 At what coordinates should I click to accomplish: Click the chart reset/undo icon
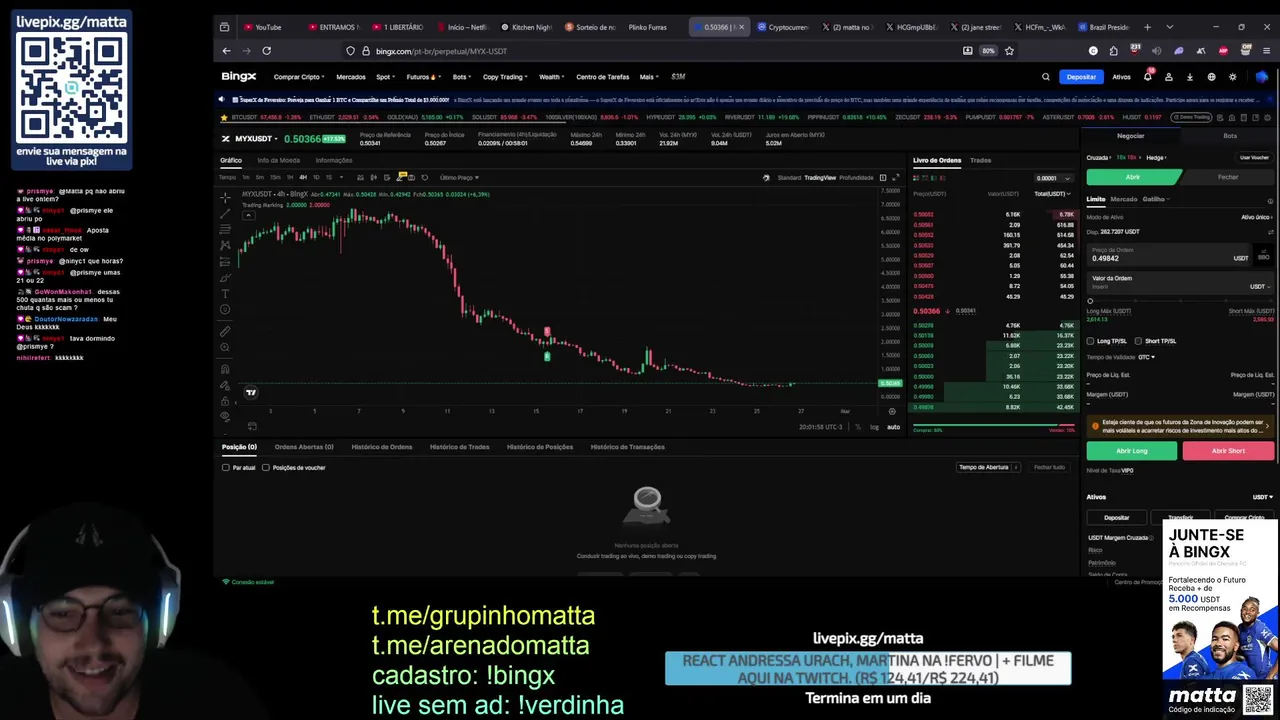(x=424, y=177)
